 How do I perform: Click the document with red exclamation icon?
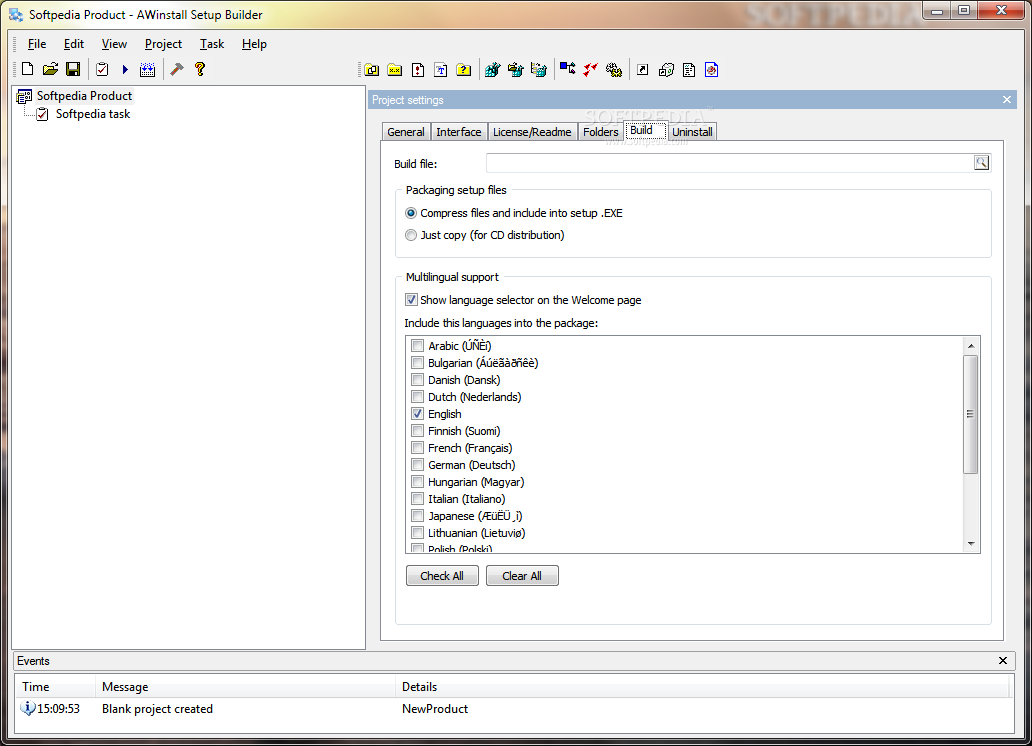(x=418, y=70)
